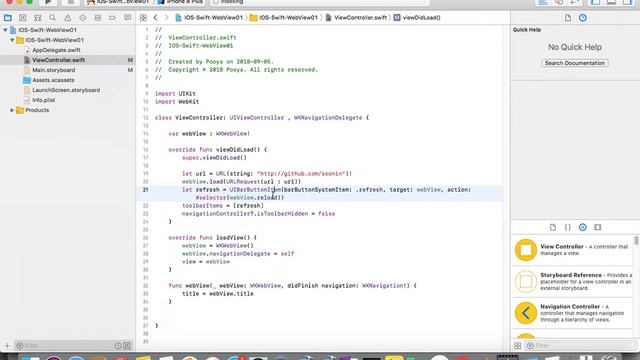Open the Symbol navigator
640x360 pixels.
point(38,18)
